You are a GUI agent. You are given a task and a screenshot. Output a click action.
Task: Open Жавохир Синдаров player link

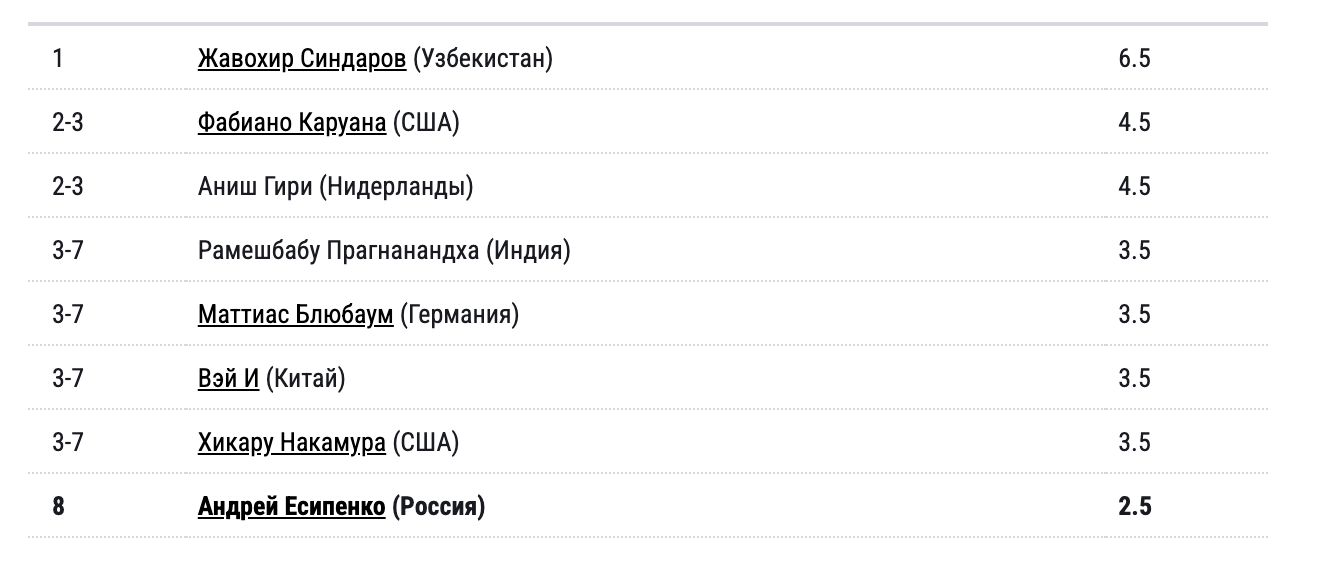(301, 59)
